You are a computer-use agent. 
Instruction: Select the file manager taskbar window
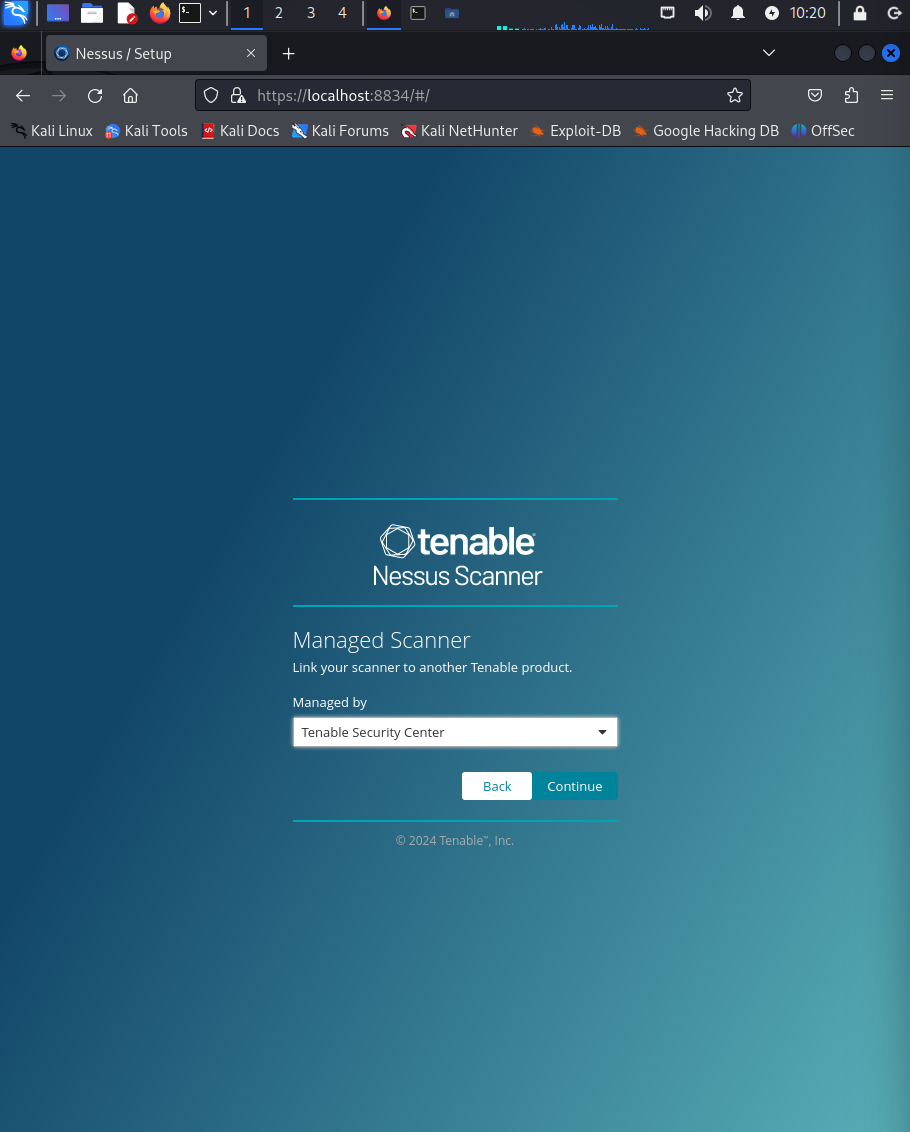coord(451,13)
